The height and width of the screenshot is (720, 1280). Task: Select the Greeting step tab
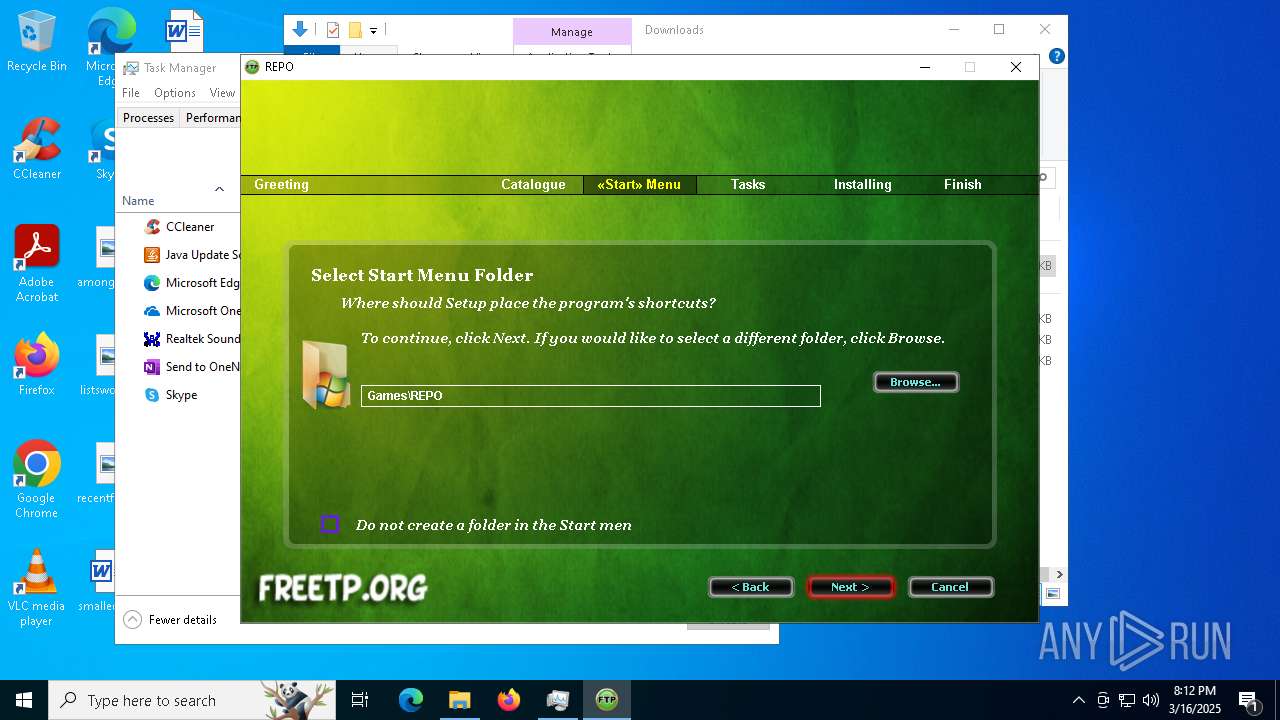(x=281, y=184)
